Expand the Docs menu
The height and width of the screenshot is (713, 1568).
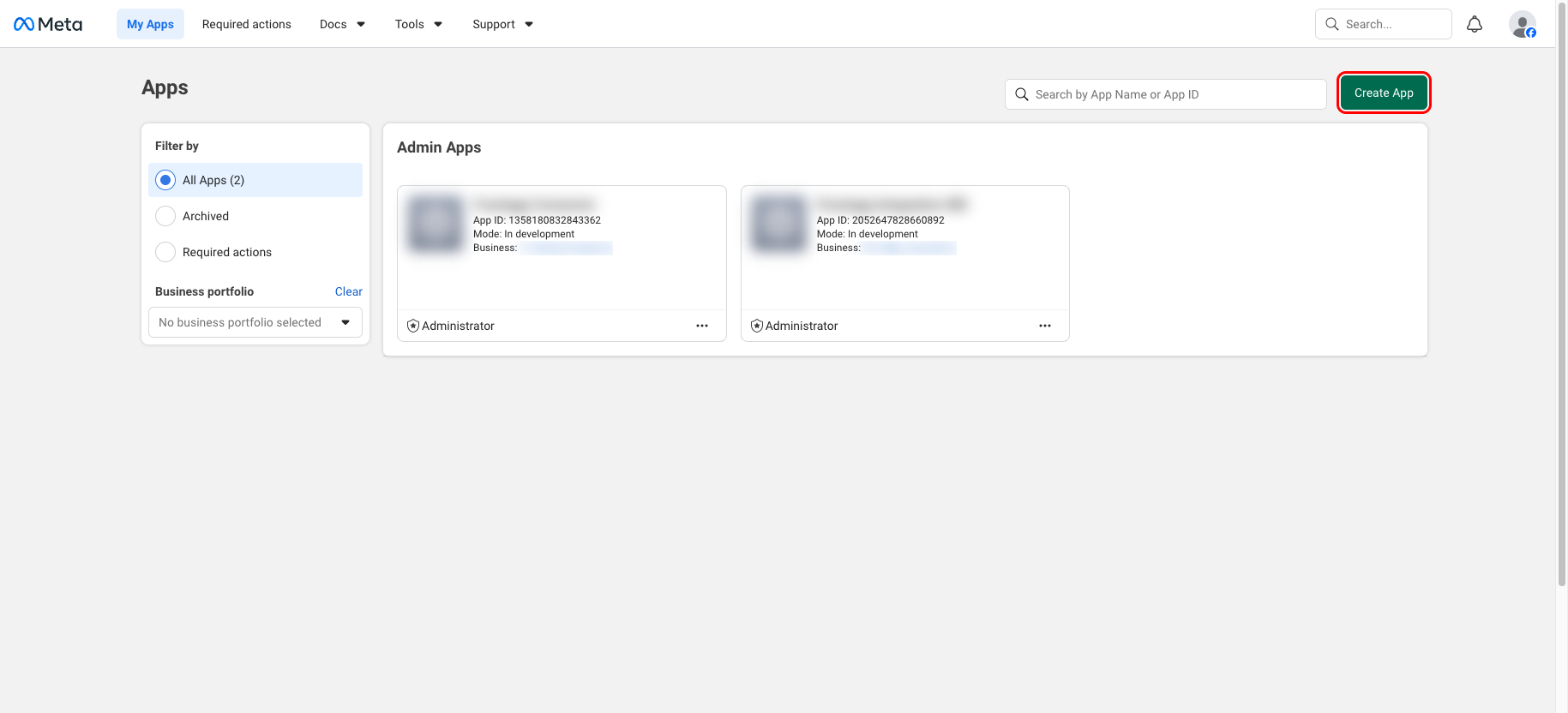point(342,24)
